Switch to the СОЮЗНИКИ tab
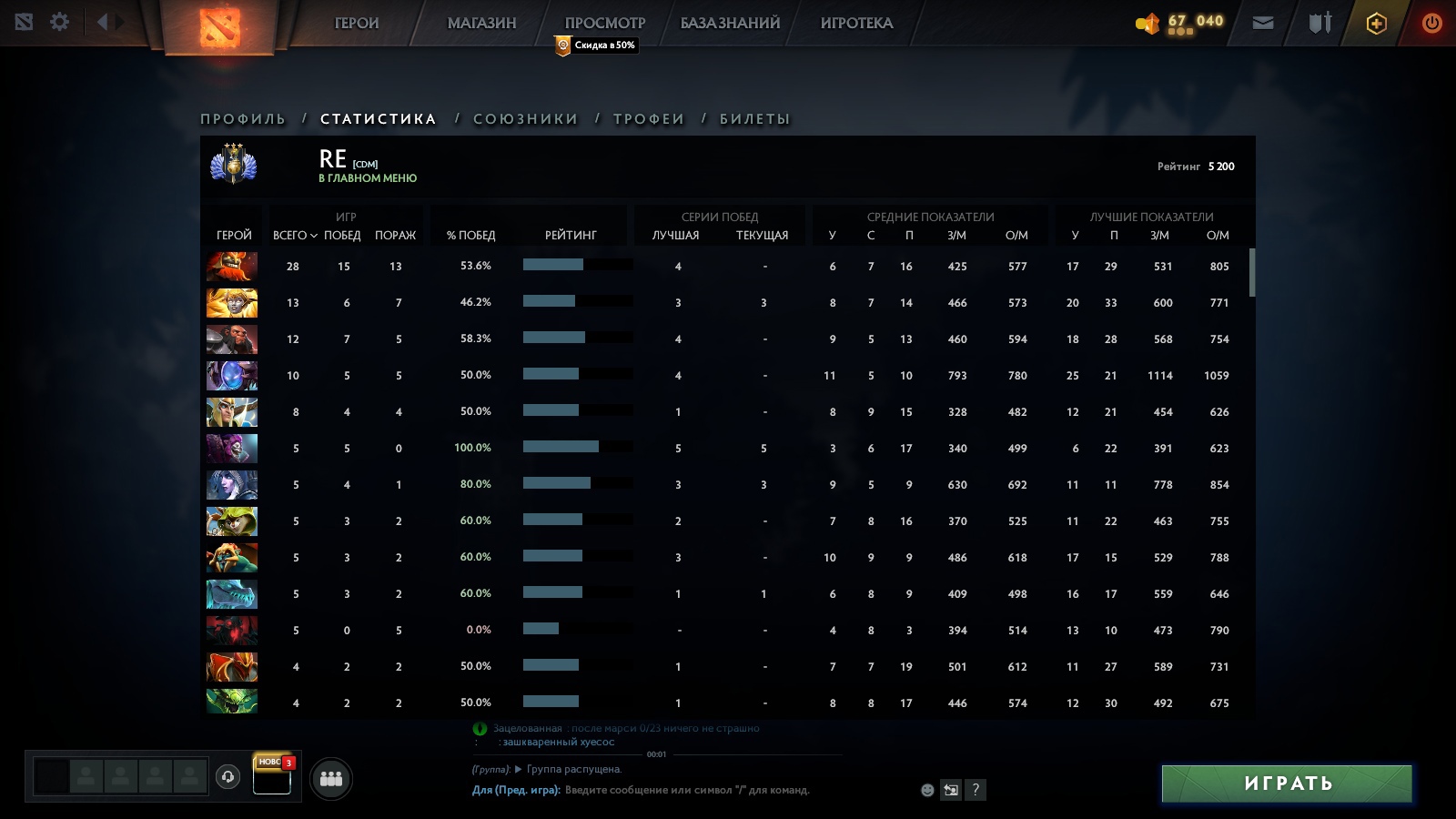The height and width of the screenshot is (819, 1456). click(x=526, y=119)
